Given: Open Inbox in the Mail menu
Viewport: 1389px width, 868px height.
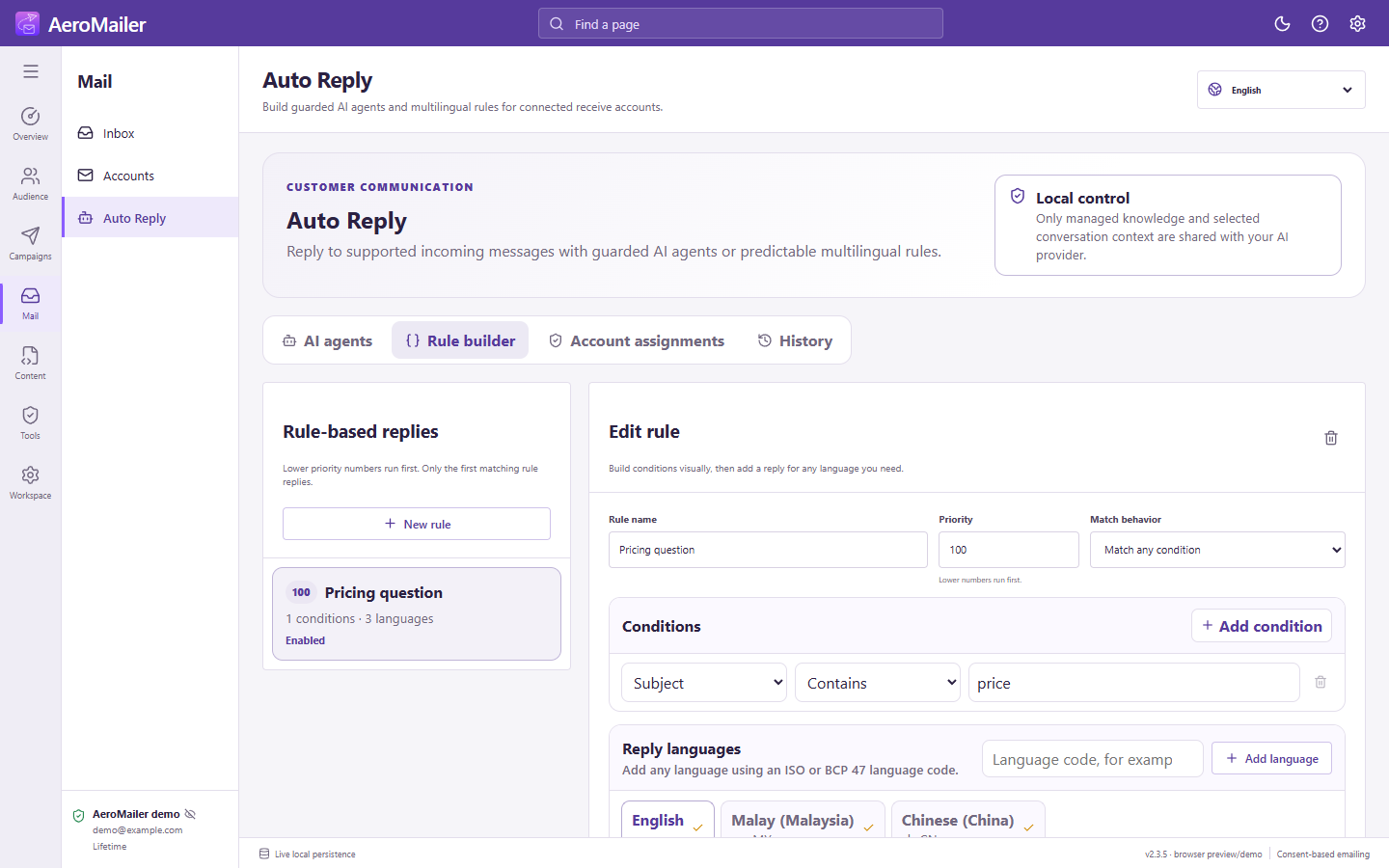Looking at the screenshot, I should (150, 133).
